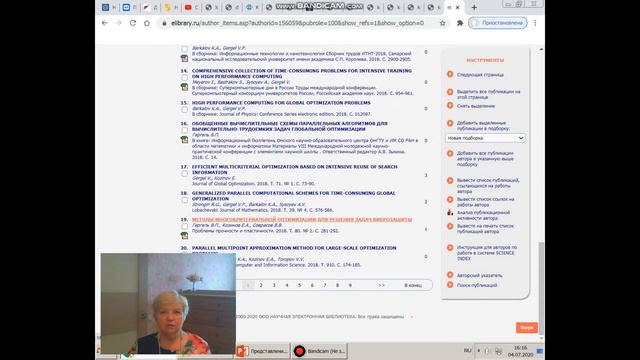Tick the checkbox for publication 15
This screenshot has width=640, height=360.
click(x=184, y=110)
